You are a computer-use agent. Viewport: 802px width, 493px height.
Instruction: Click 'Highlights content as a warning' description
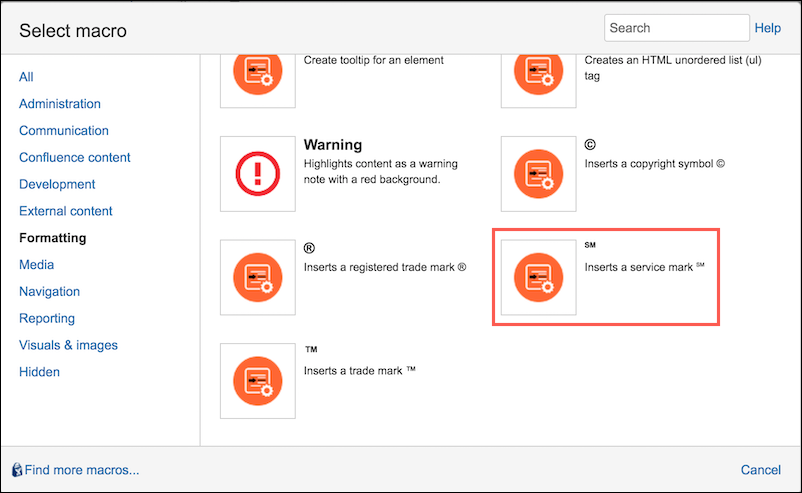click(381, 171)
